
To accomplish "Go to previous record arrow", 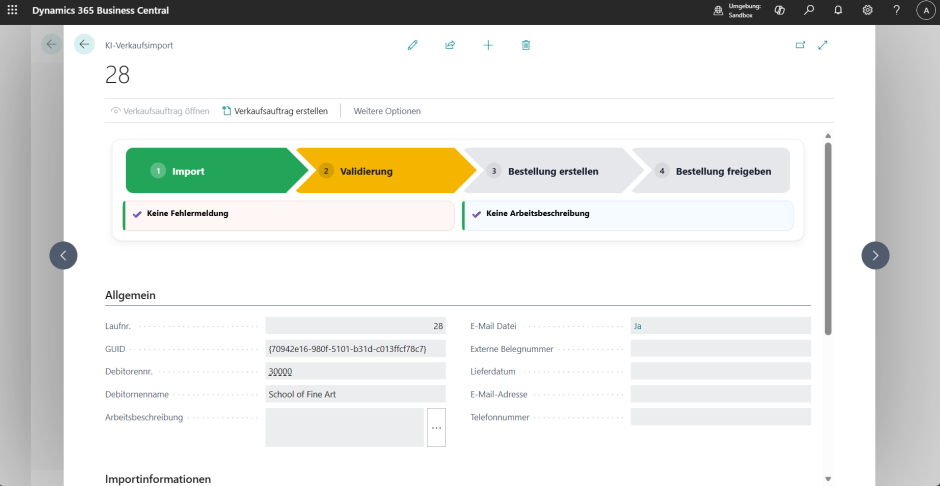I will click(x=63, y=256).
